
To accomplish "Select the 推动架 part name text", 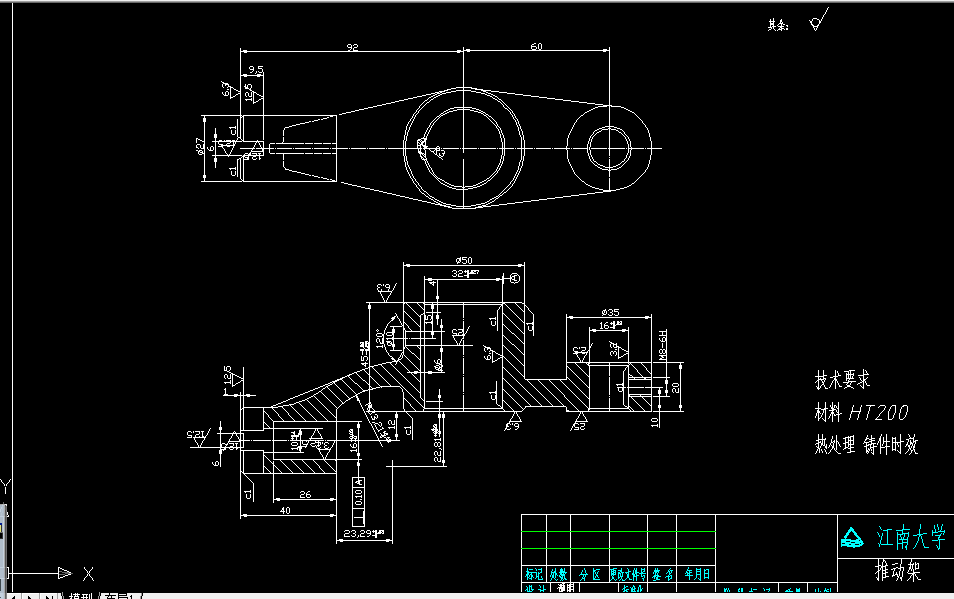I will pos(898,571).
